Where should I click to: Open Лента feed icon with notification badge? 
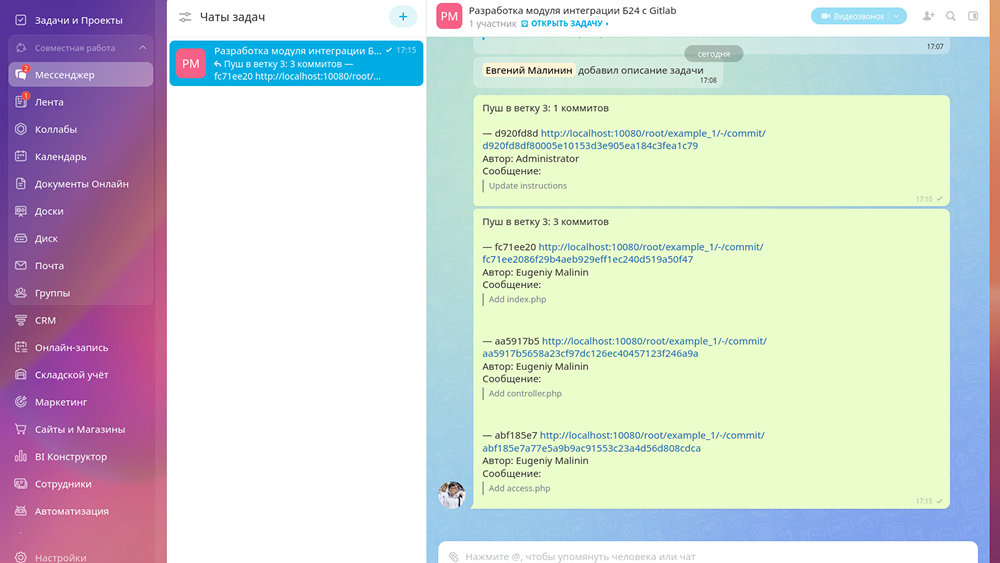[x=21, y=101]
